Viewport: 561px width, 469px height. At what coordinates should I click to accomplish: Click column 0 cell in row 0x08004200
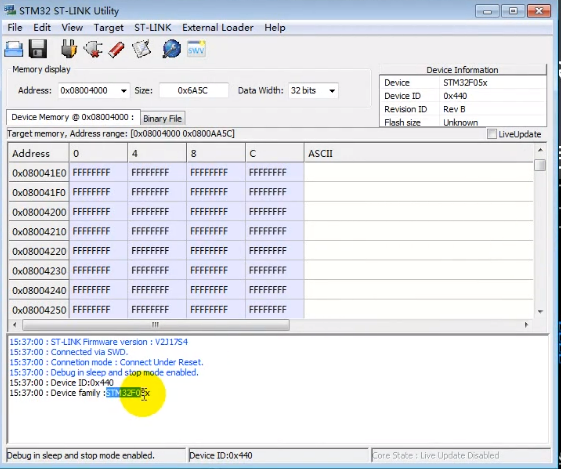pyautogui.click(x=98, y=212)
